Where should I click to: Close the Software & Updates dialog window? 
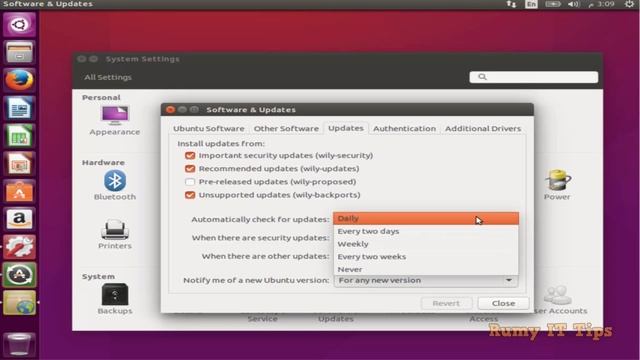171,109
